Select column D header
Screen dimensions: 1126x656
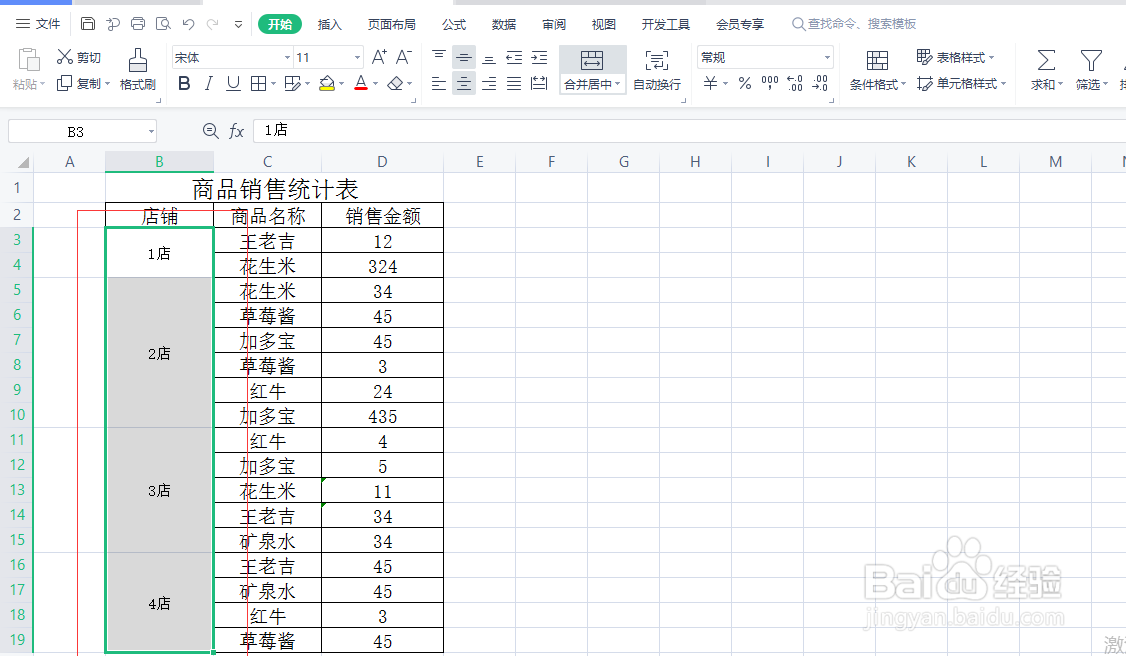pos(382,161)
